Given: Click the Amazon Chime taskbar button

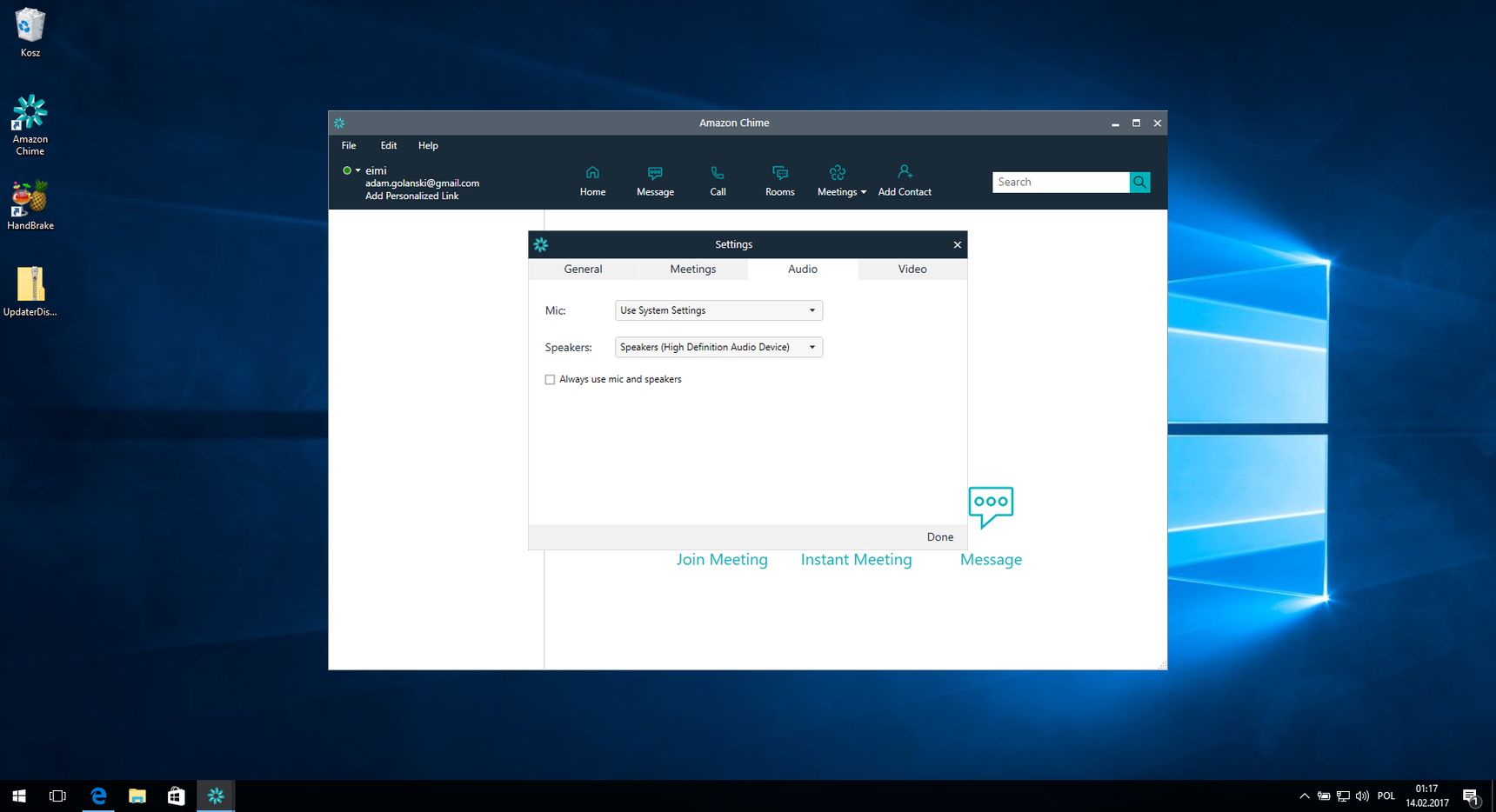Looking at the screenshot, I should click(x=216, y=795).
